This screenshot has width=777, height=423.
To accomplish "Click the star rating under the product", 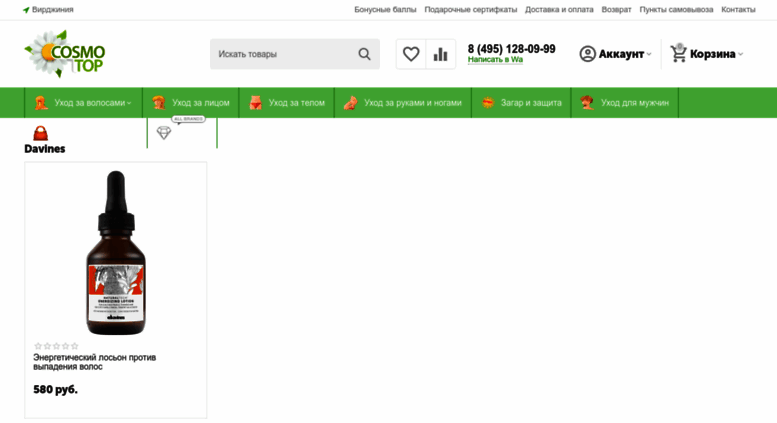I will [x=56, y=346].
